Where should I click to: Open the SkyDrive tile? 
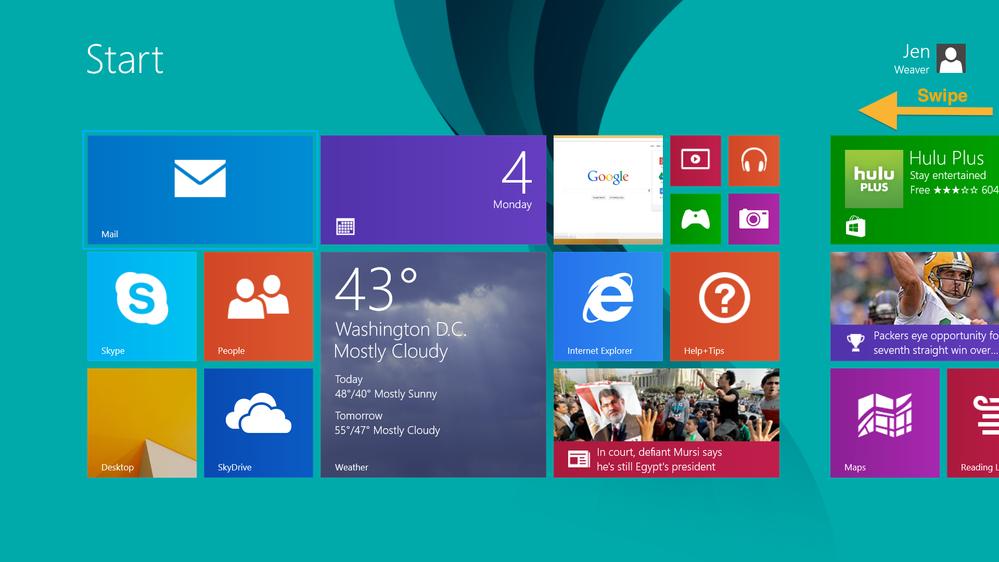click(x=259, y=423)
